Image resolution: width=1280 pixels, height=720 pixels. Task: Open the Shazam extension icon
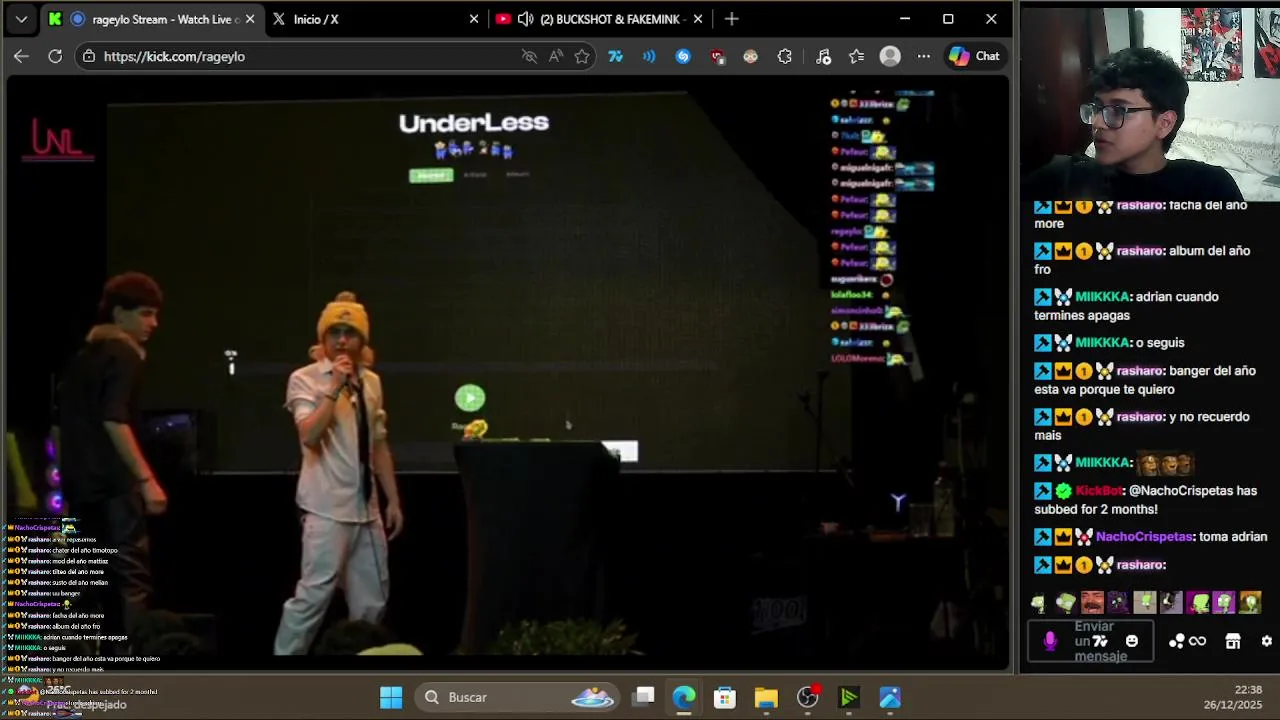pyautogui.click(x=683, y=56)
